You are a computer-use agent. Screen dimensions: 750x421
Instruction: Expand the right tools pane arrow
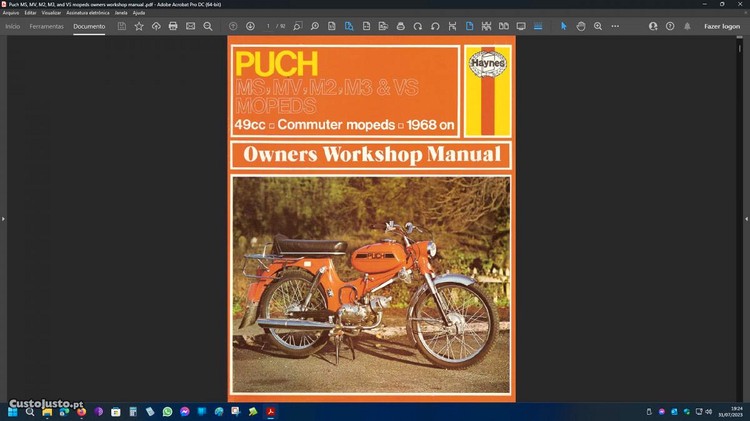(x=746, y=218)
